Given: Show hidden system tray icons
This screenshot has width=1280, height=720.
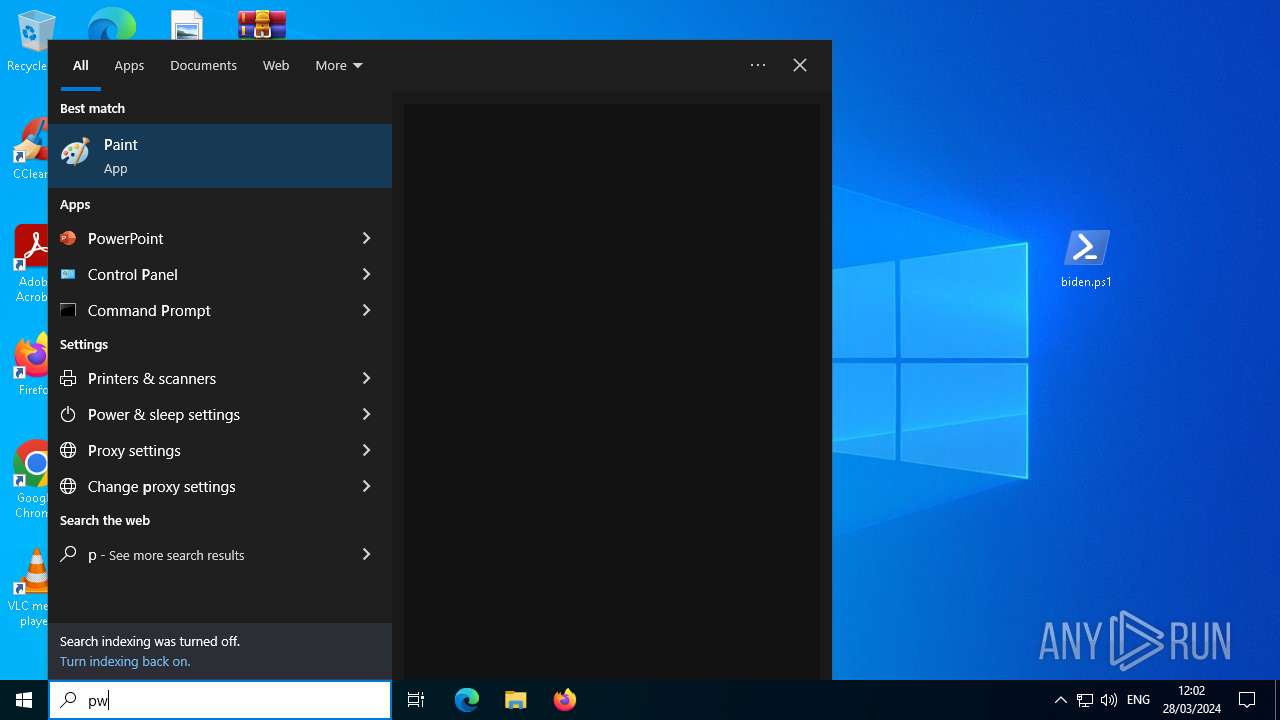Looking at the screenshot, I should [x=1061, y=700].
